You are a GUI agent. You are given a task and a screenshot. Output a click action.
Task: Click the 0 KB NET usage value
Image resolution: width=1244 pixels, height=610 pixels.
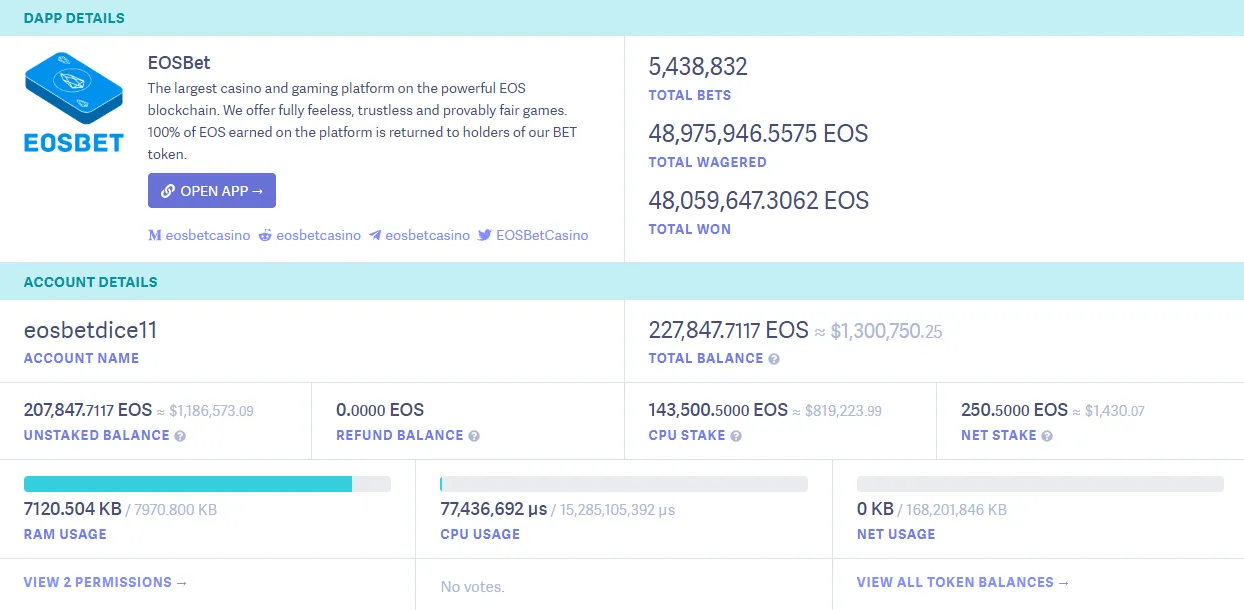point(875,509)
